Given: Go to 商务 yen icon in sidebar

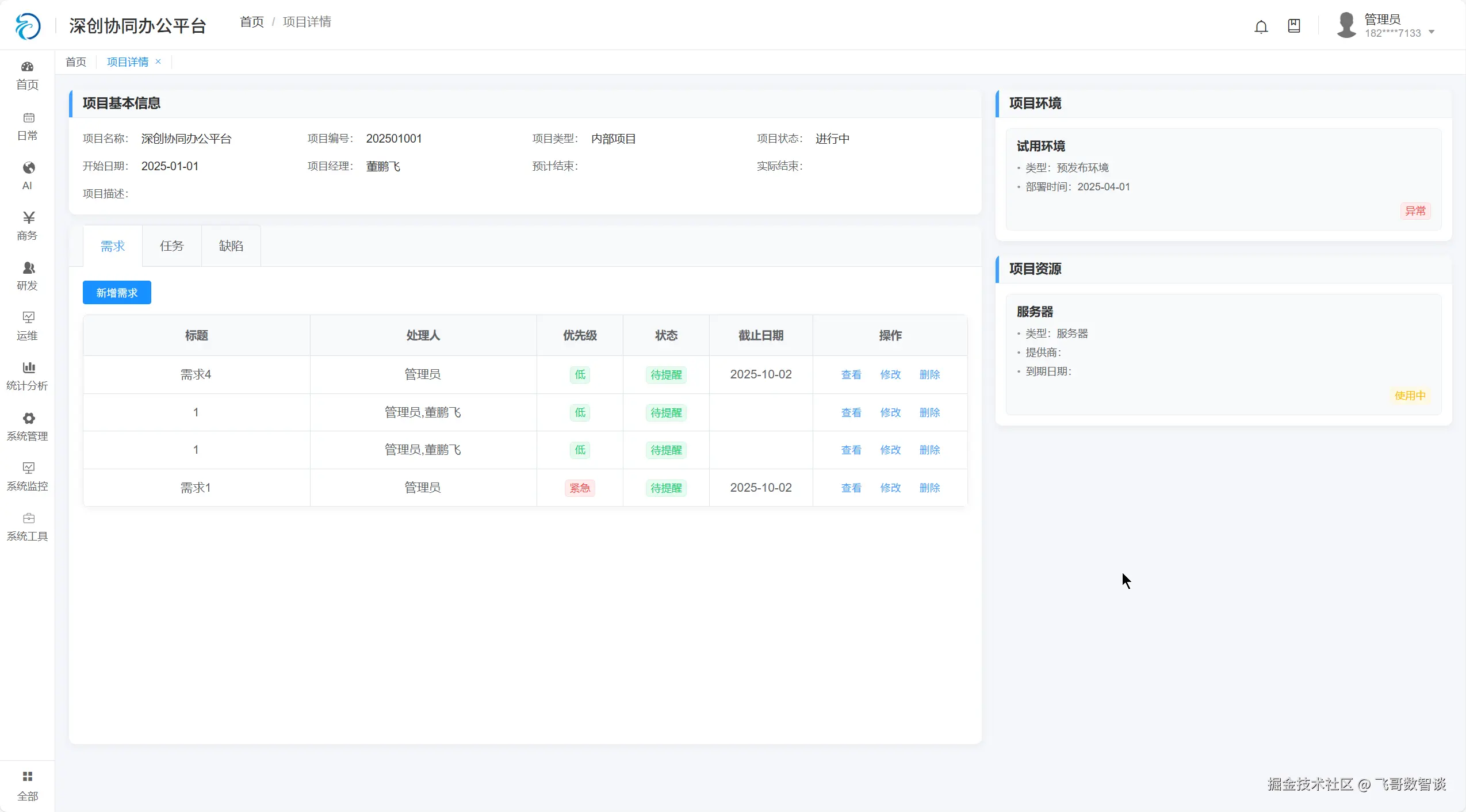Looking at the screenshot, I should tap(28, 218).
